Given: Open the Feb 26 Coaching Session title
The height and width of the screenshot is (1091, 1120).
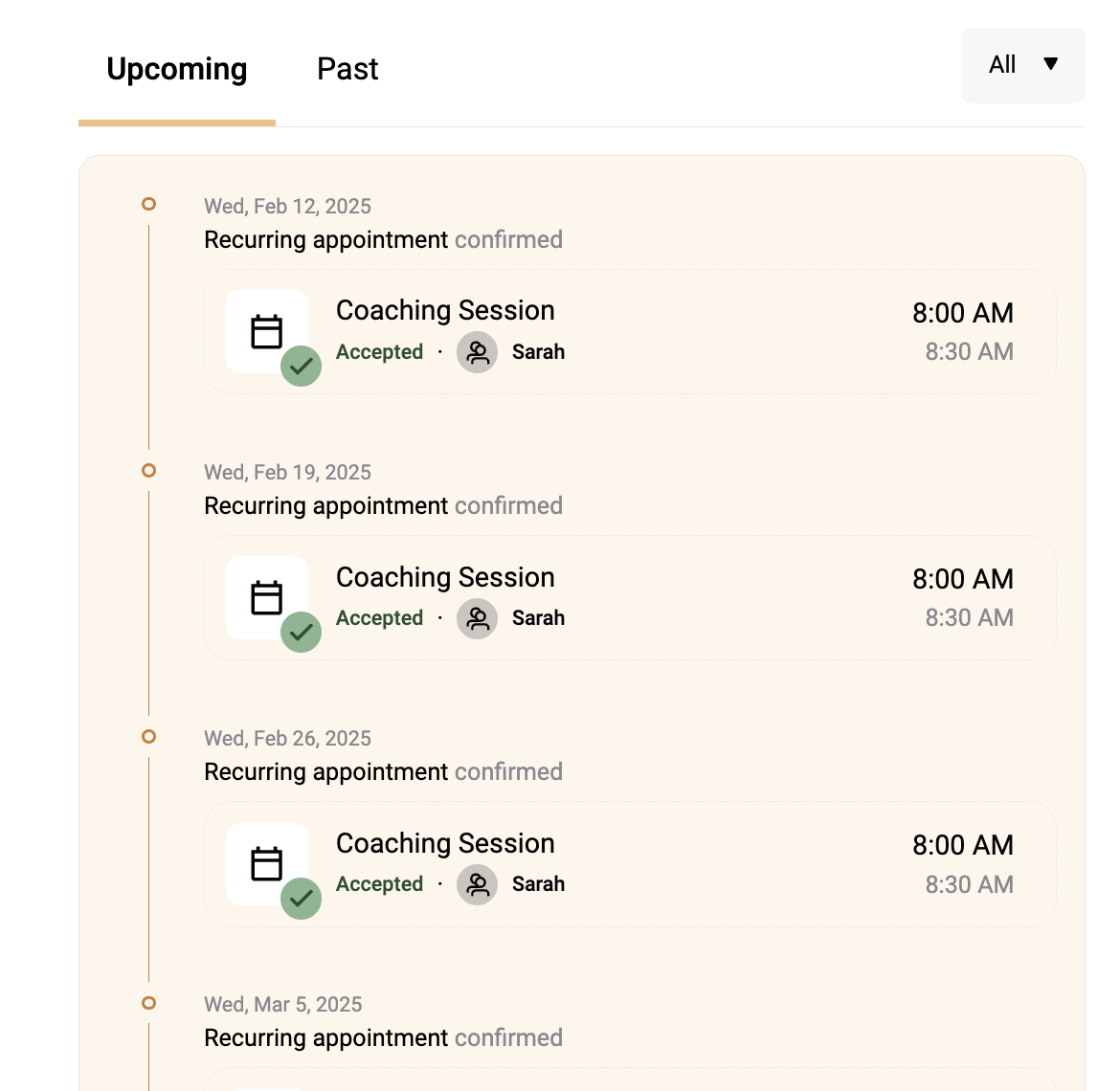Looking at the screenshot, I should (445, 843).
